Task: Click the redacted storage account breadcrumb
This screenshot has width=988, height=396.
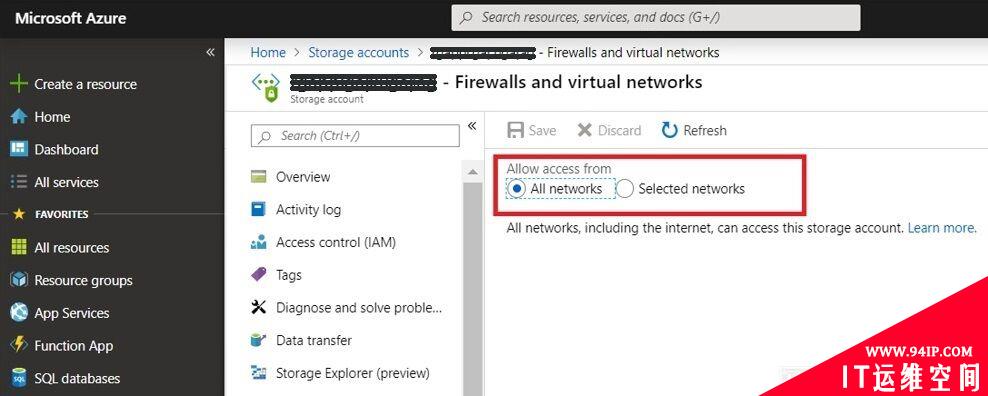Action: pyautogui.click(x=482, y=52)
